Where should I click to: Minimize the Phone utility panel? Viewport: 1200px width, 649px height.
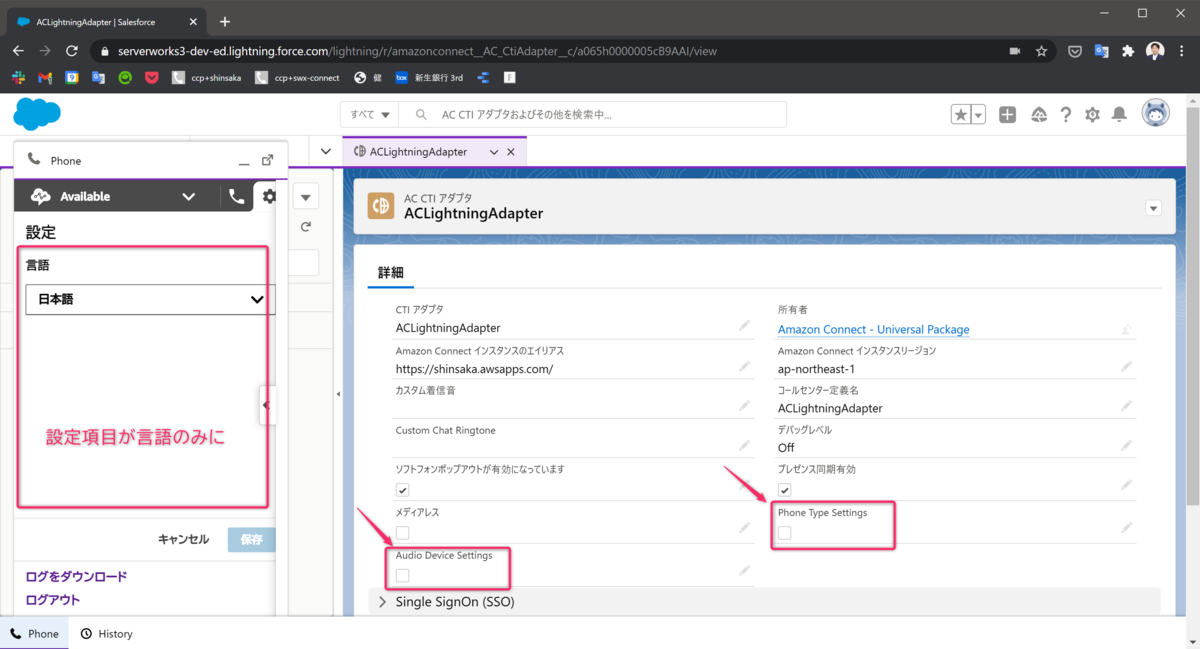click(x=244, y=161)
